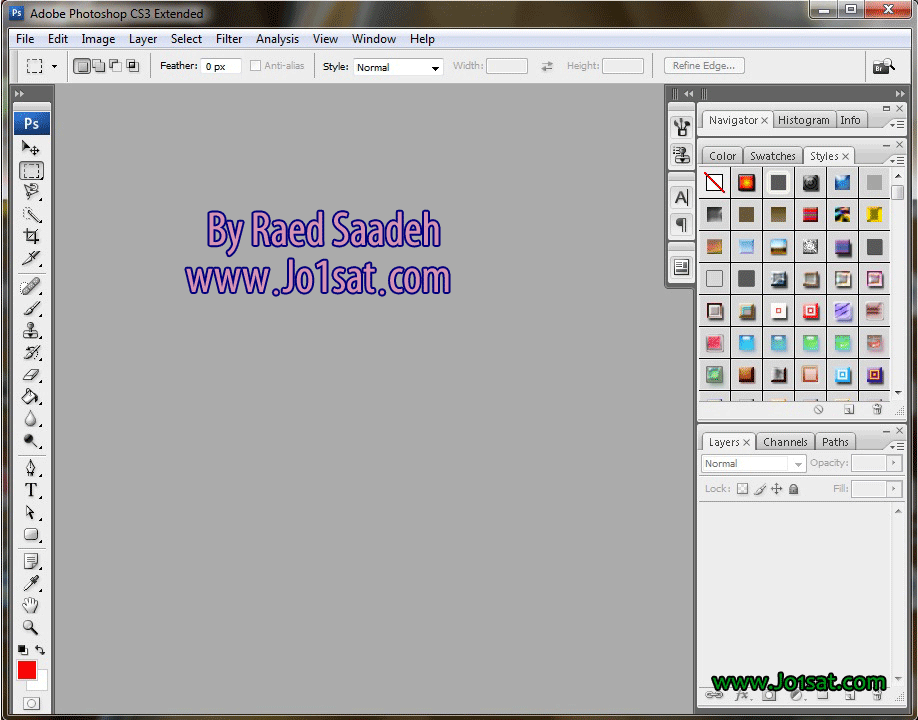
Task: Open the Filter menu
Action: tap(229, 39)
